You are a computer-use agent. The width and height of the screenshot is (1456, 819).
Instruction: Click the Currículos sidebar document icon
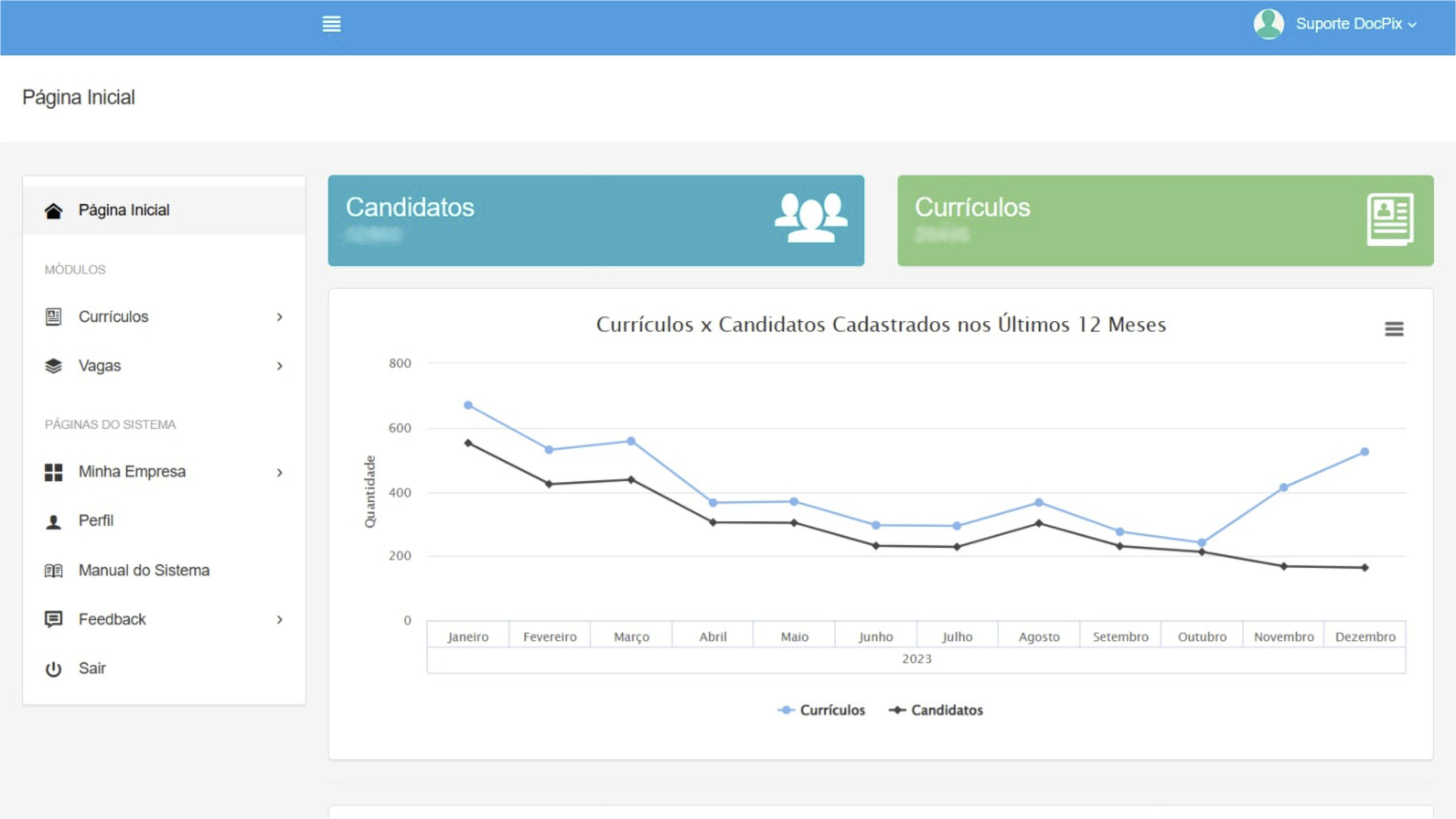(x=53, y=317)
